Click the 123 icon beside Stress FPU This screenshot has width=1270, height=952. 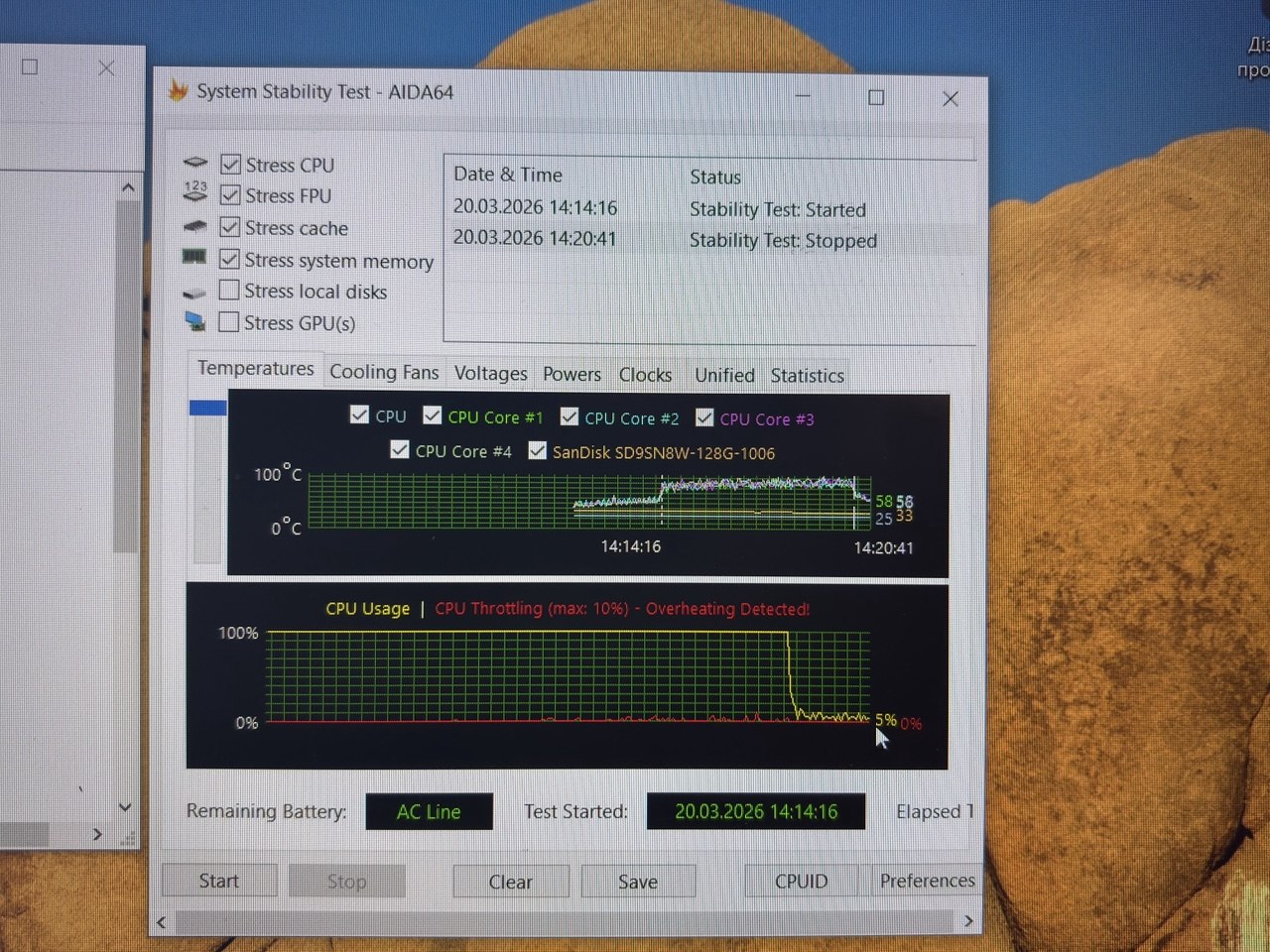(195, 193)
